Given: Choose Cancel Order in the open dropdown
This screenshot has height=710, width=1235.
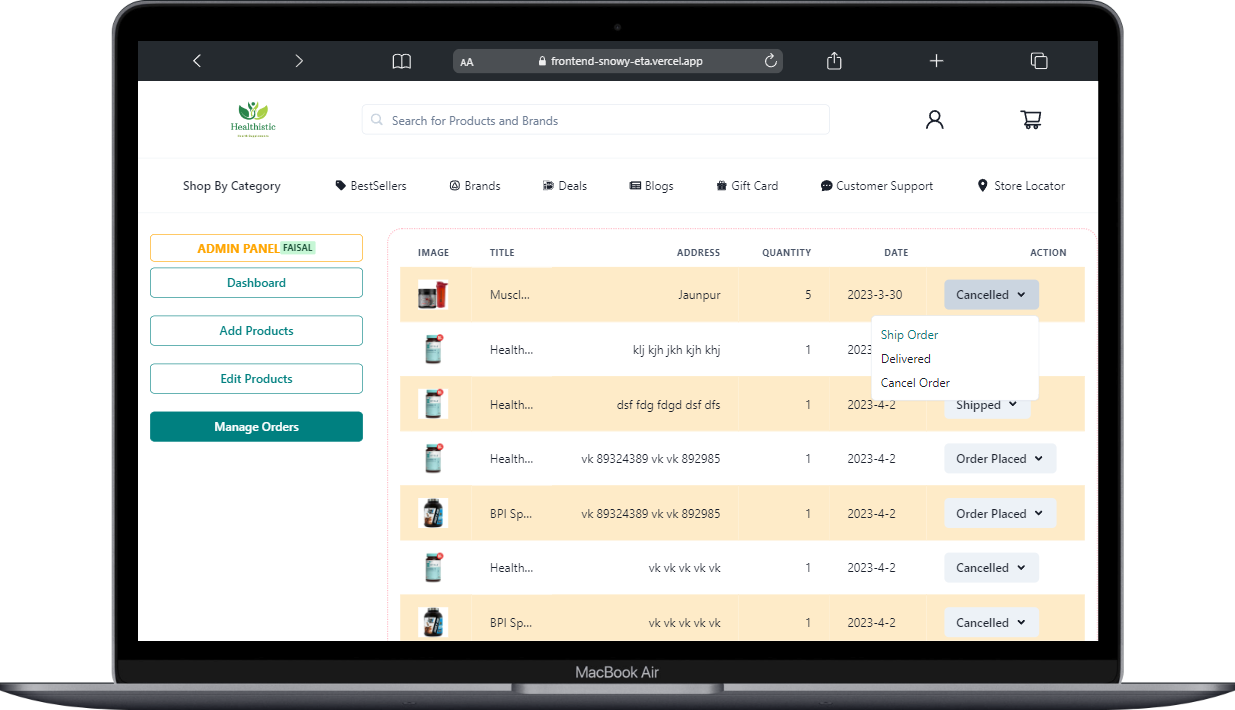Looking at the screenshot, I should coord(915,383).
